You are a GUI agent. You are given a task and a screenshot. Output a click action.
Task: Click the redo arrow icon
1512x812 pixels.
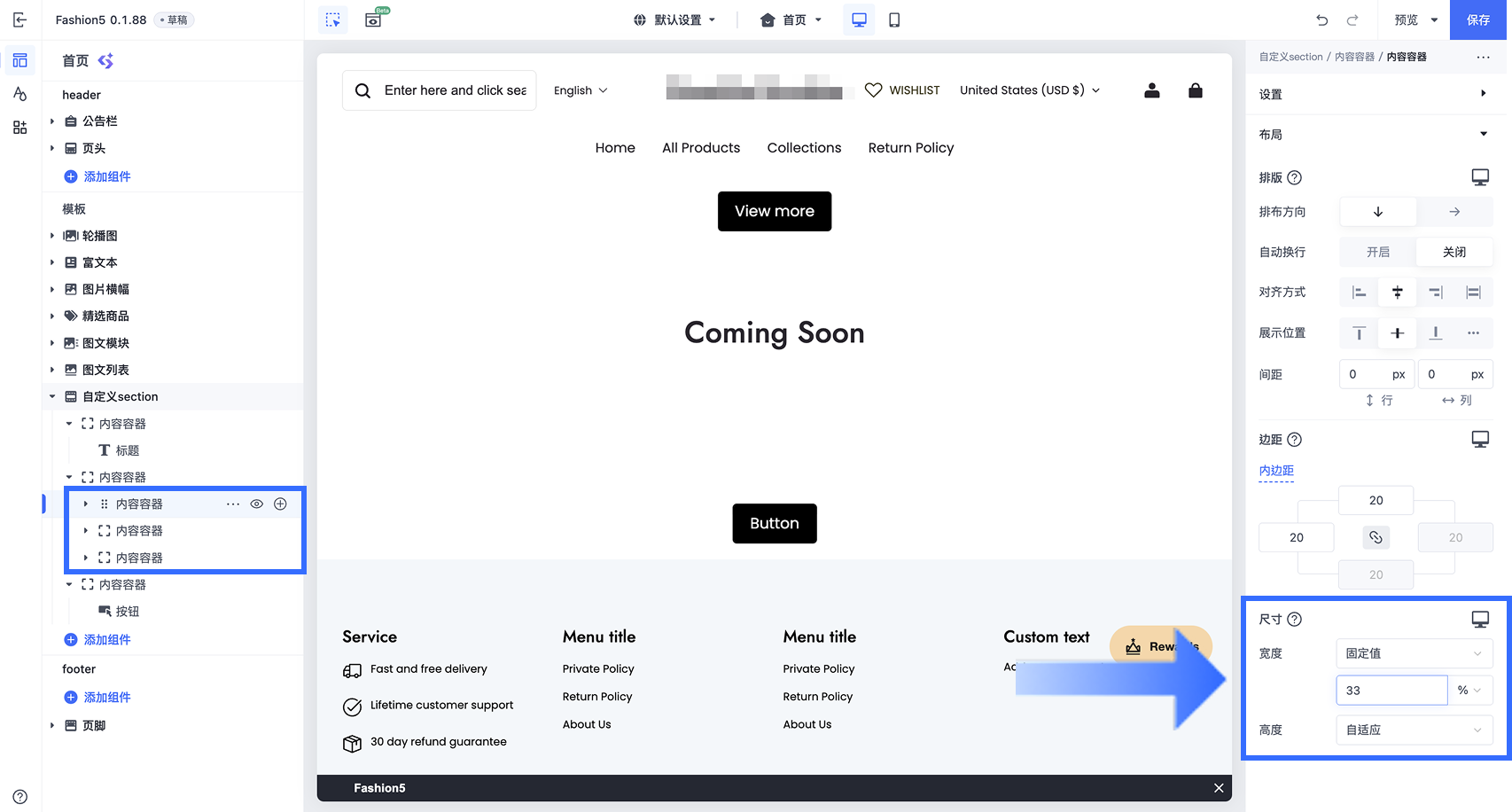click(1352, 20)
